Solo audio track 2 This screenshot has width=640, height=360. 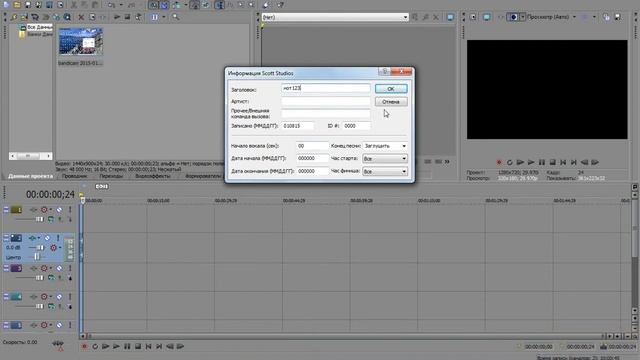click(x=58, y=238)
